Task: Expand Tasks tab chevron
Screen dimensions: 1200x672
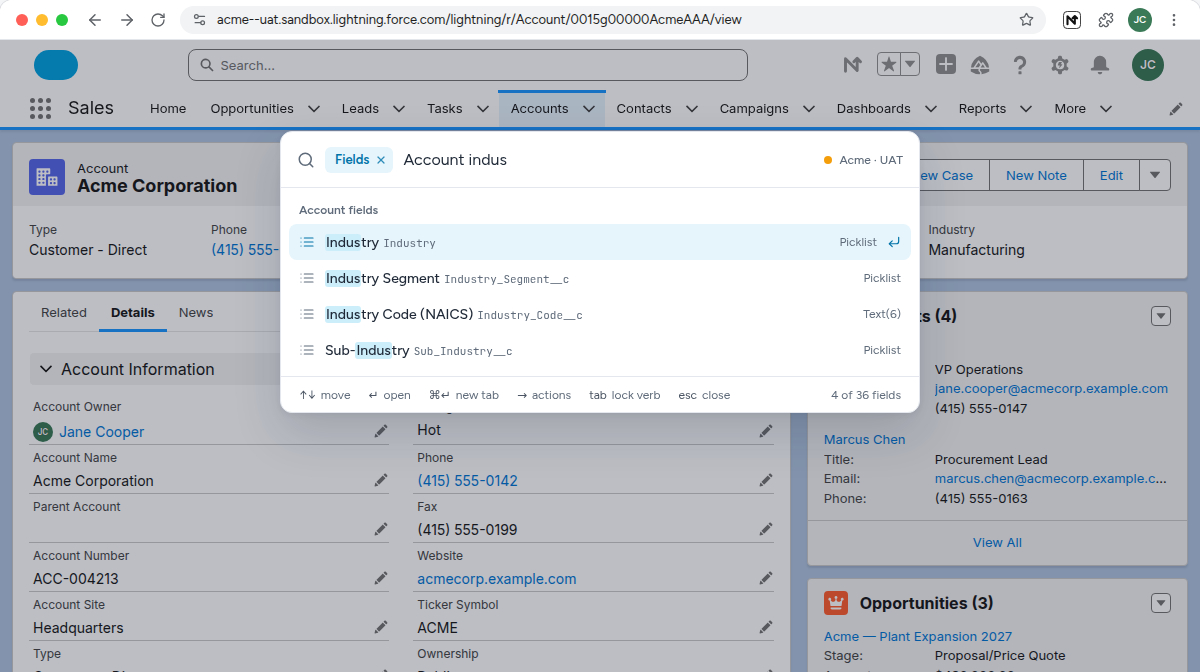Action: tap(482, 108)
